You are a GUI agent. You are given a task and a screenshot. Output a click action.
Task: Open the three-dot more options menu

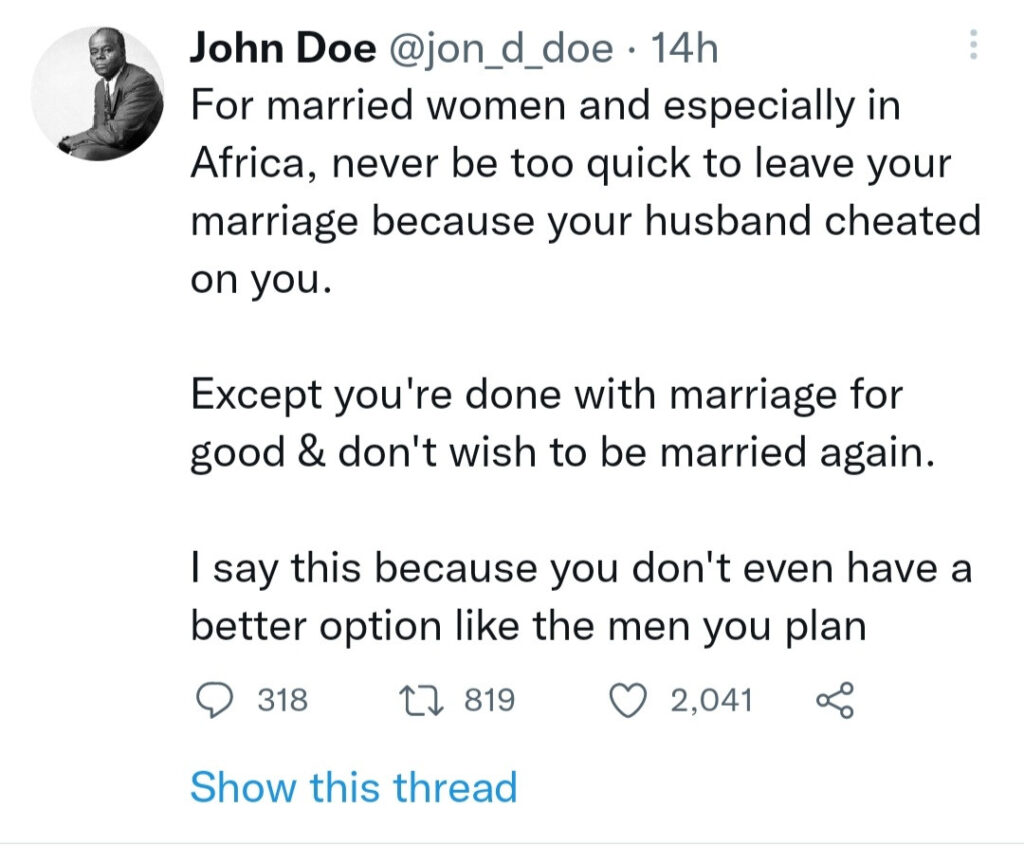[x=972, y=44]
